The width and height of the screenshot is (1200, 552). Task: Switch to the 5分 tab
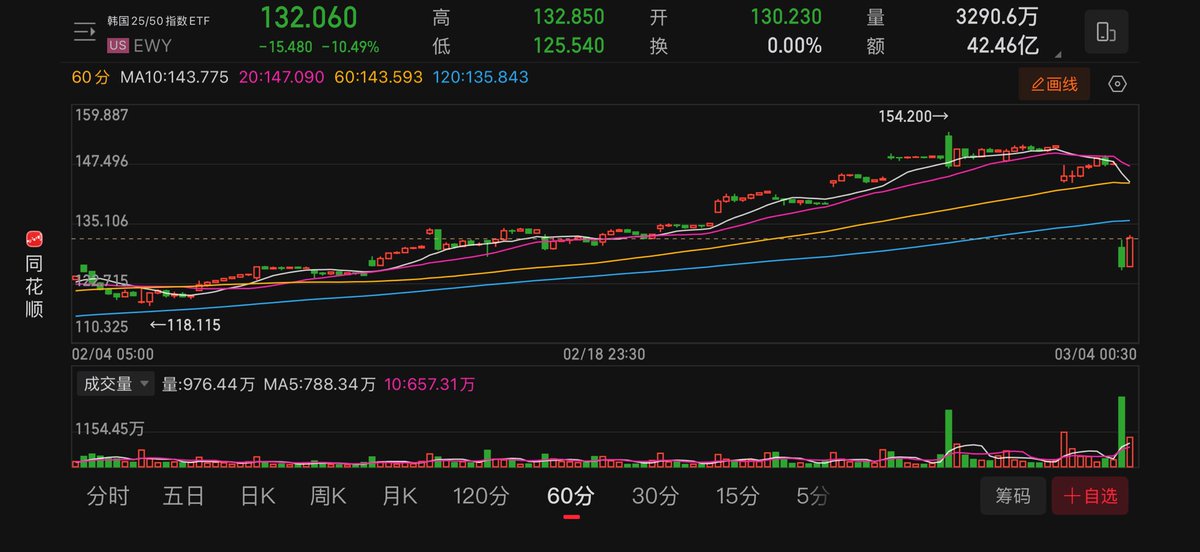tap(813, 496)
